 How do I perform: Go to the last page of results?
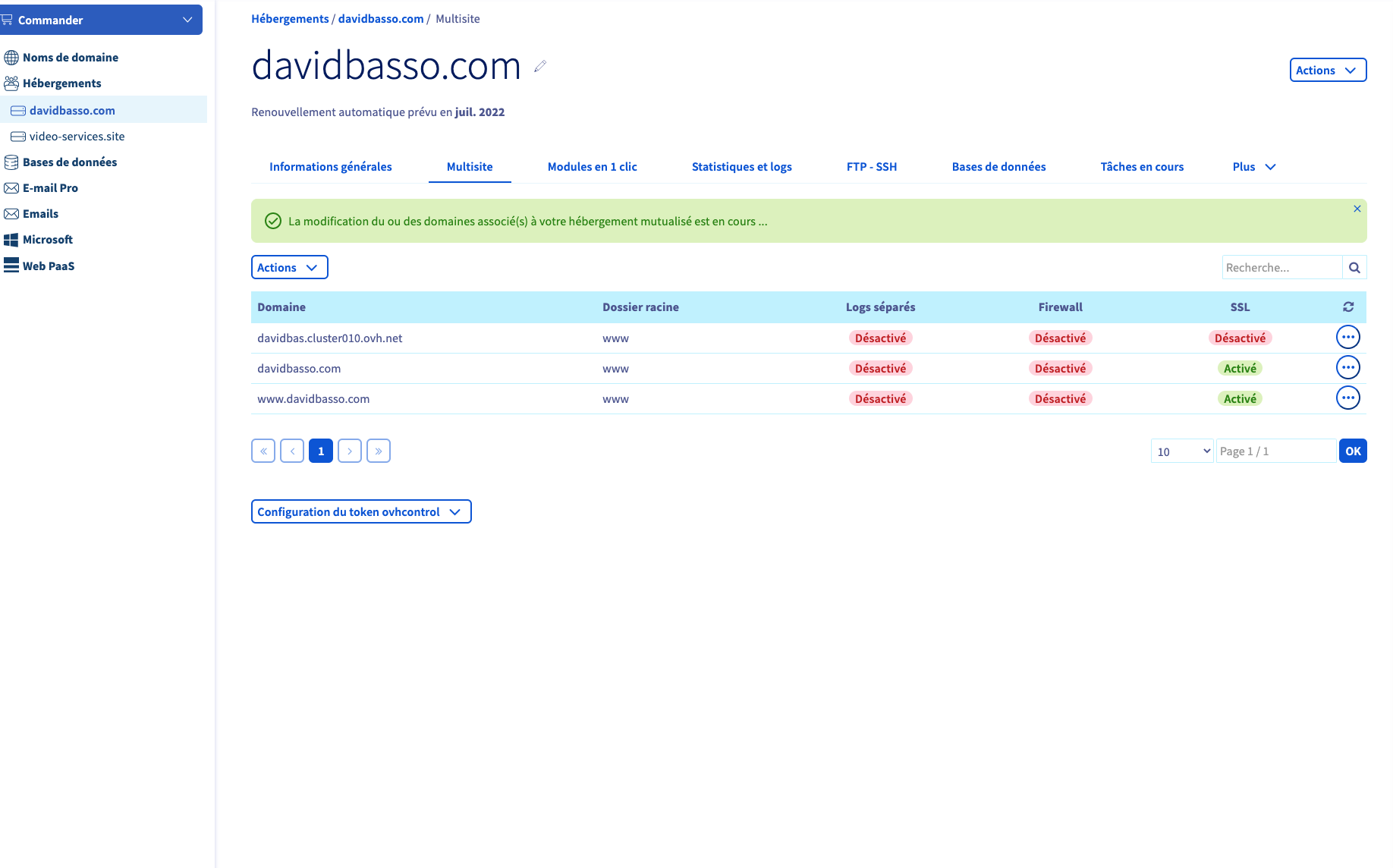378,451
